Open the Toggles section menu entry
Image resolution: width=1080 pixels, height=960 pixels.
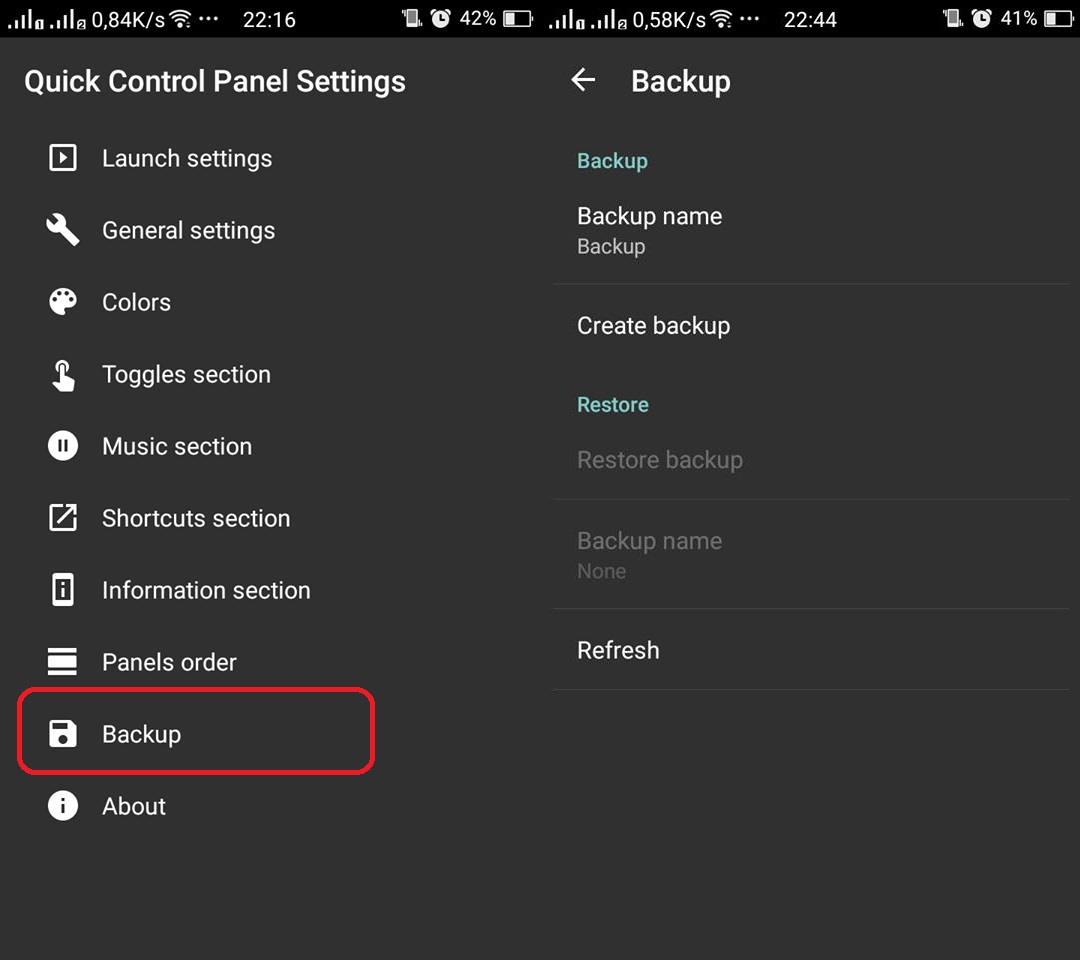pyautogui.click(x=186, y=375)
